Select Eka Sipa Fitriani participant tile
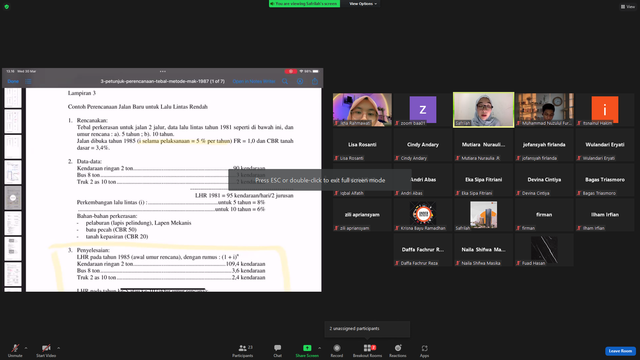This screenshot has width=640, height=360. pyautogui.click(x=483, y=180)
